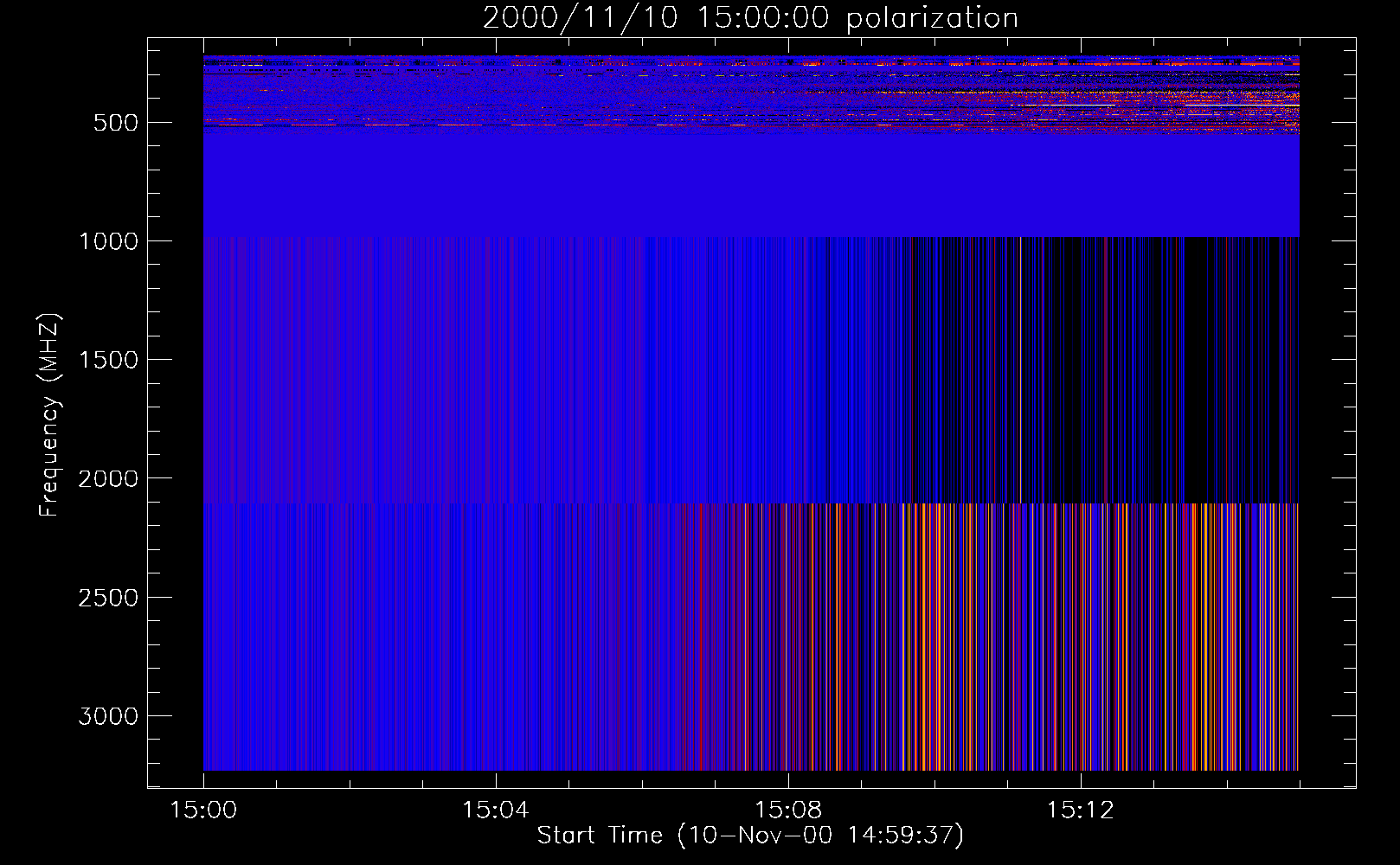Click the 15:12 time tick label
This screenshot has height=865, width=1400.
(1080, 811)
